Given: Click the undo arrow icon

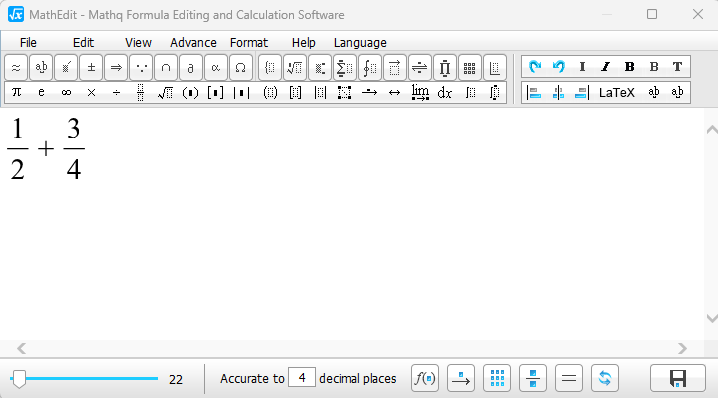Looking at the screenshot, I should pyautogui.click(x=559, y=66).
